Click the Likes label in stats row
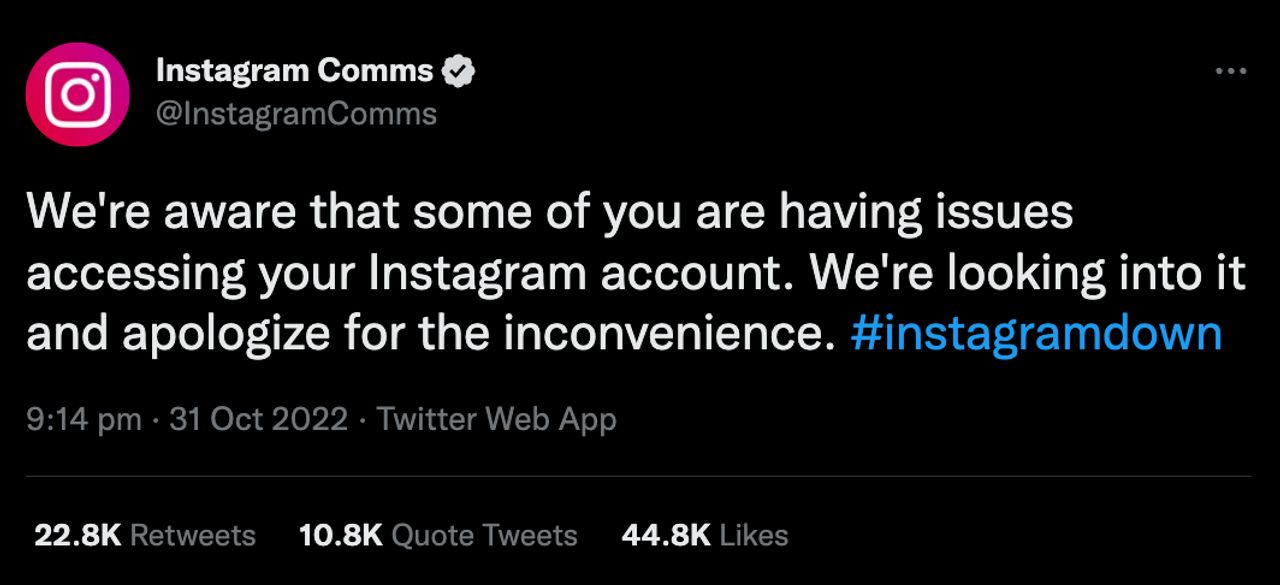The width and height of the screenshot is (1280, 585). point(754,535)
